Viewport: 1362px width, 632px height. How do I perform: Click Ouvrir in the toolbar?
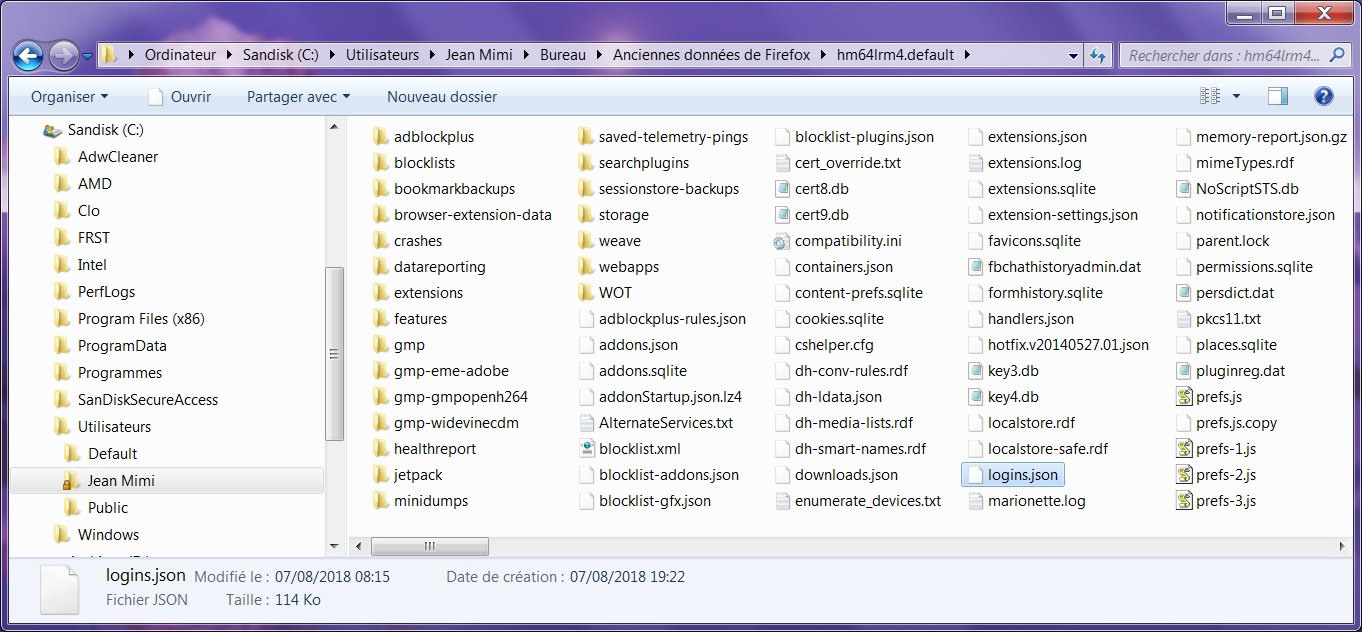coord(179,97)
